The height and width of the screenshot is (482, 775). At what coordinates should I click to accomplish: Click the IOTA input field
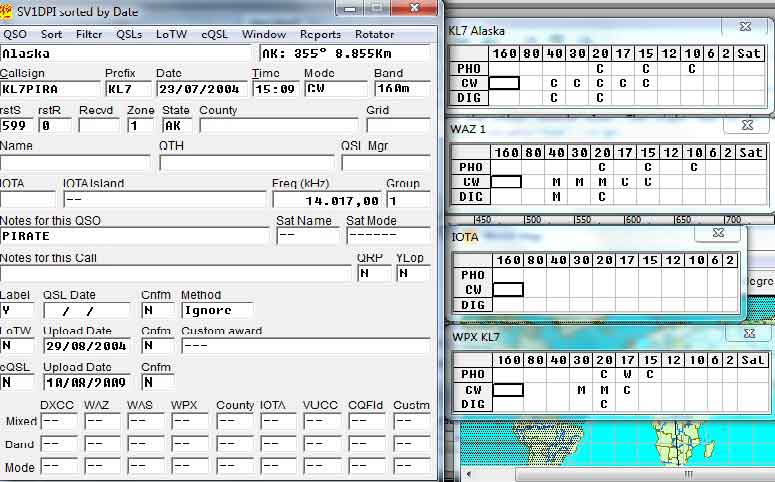pos(28,200)
